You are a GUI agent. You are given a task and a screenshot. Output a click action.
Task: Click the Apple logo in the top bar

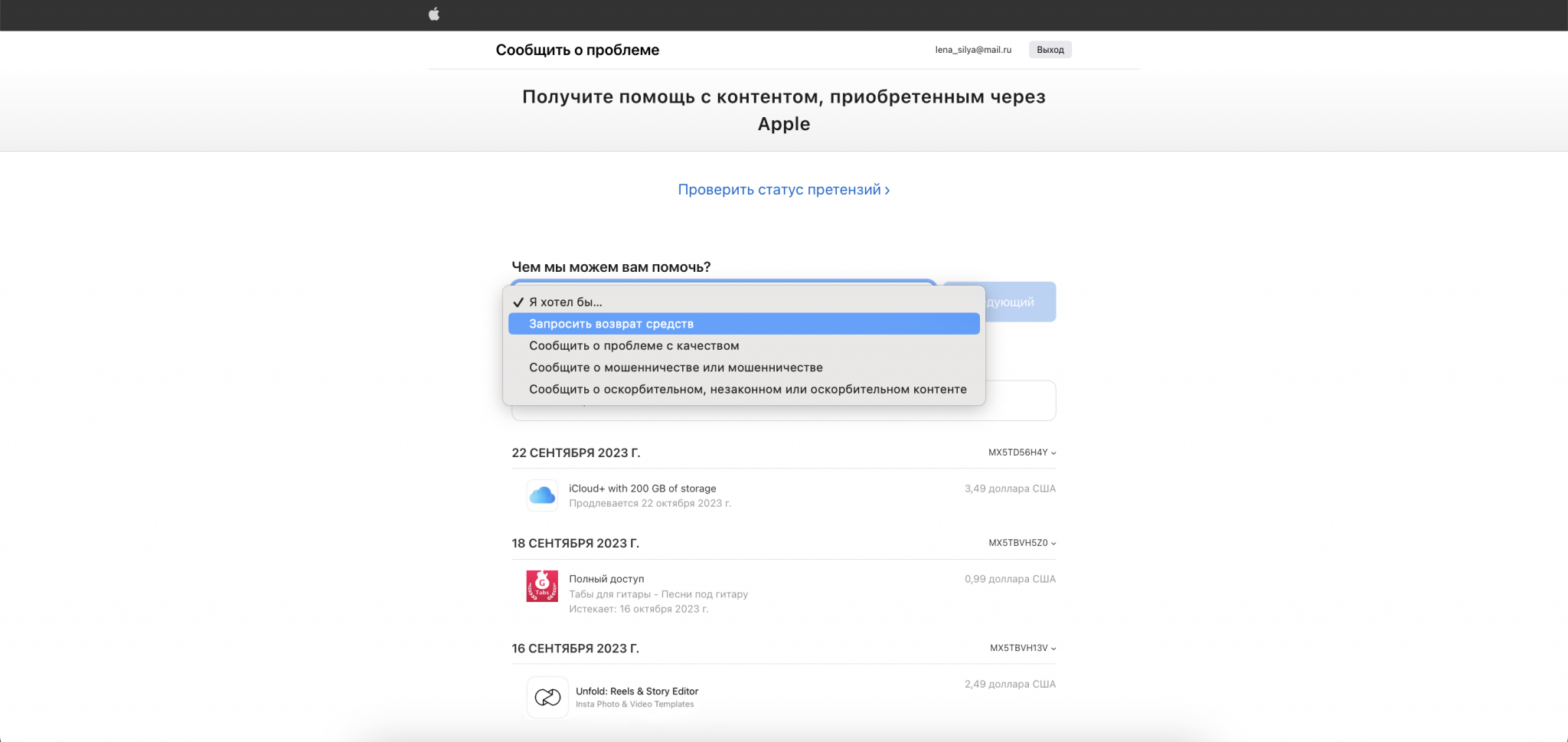pos(434,14)
